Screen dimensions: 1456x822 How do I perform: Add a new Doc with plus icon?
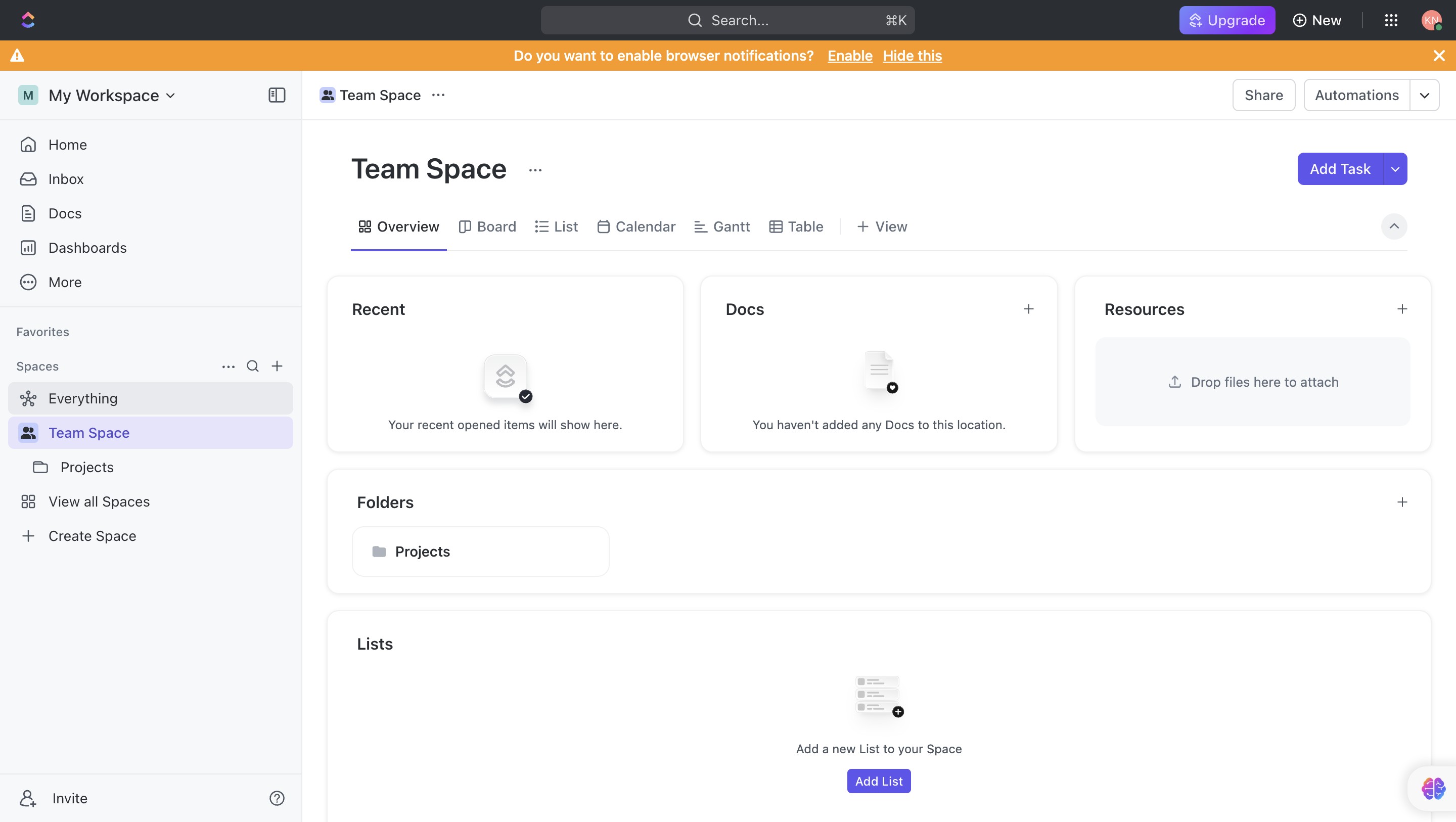(x=1029, y=309)
